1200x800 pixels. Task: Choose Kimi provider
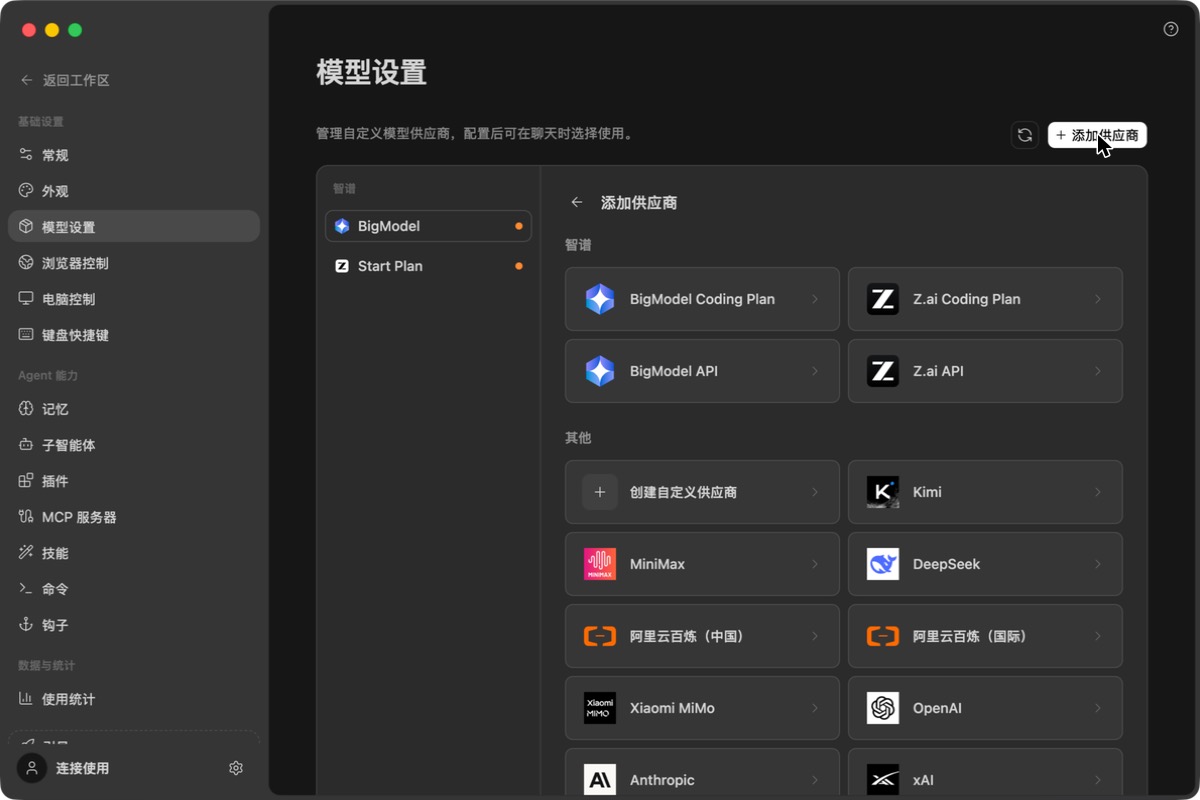tap(985, 492)
